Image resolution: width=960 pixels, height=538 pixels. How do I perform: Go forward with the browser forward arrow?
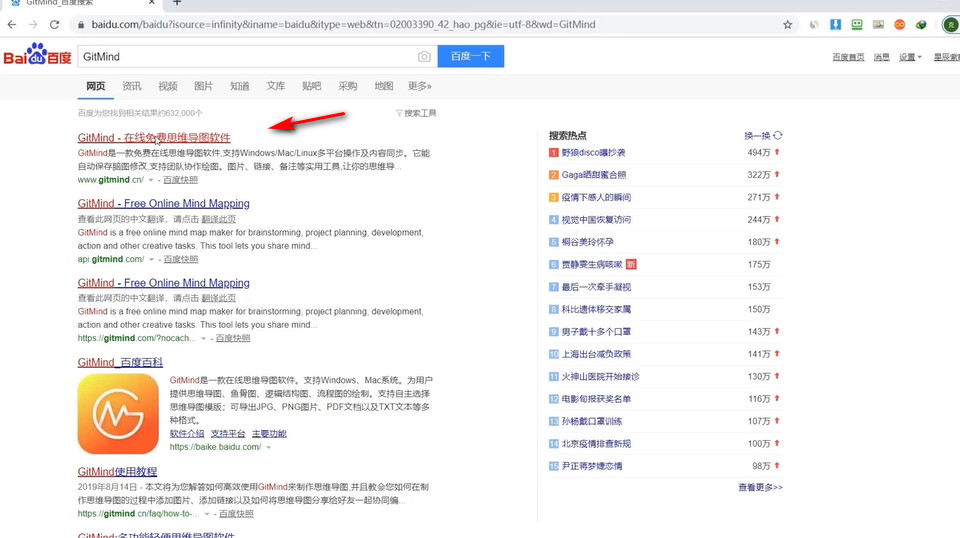[33, 24]
